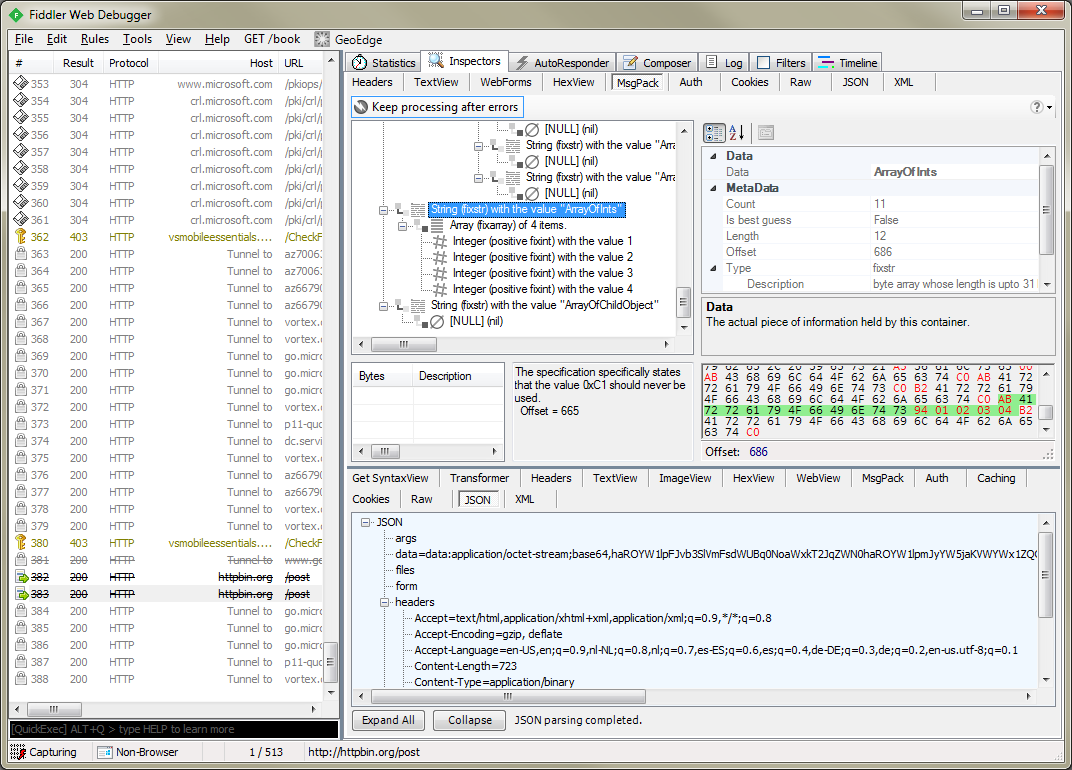
Task: Open the WebForms request inspector tab
Action: pos(505,82)
